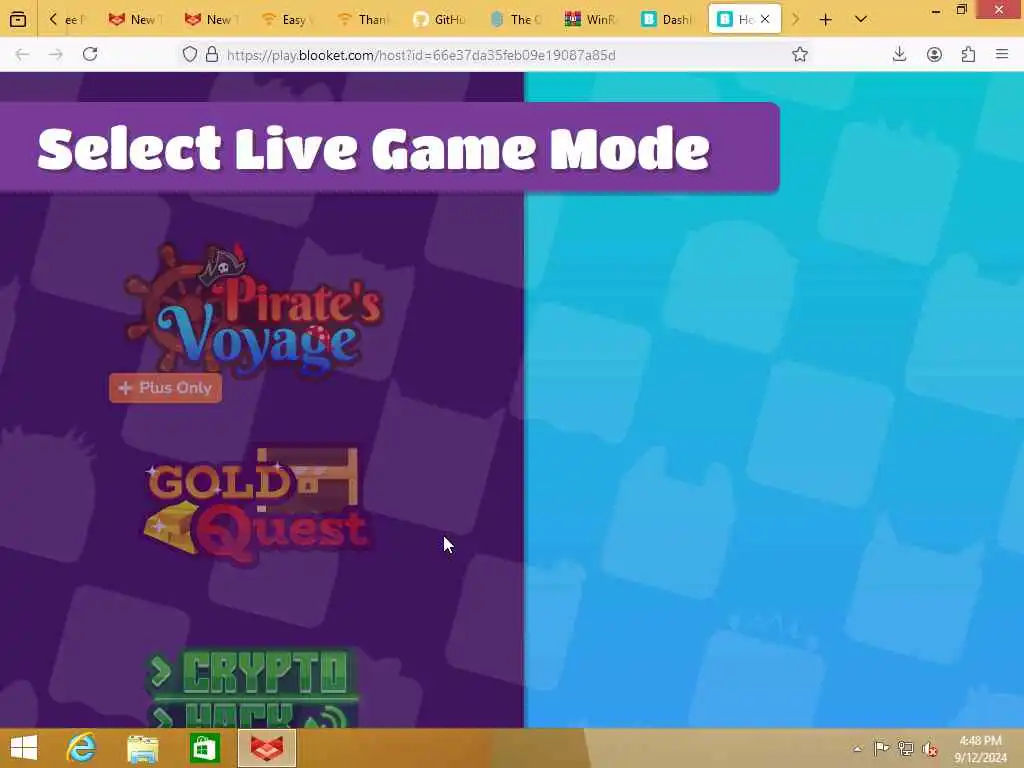1024x768 pixels.
Task: Open the muted volume tray icon
Action: click(929, 748)
